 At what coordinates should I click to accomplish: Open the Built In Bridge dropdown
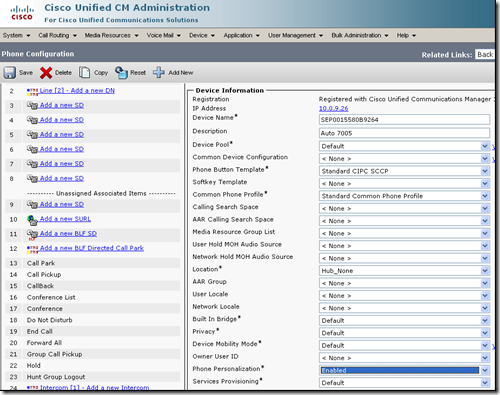click(x=404, y=321)
